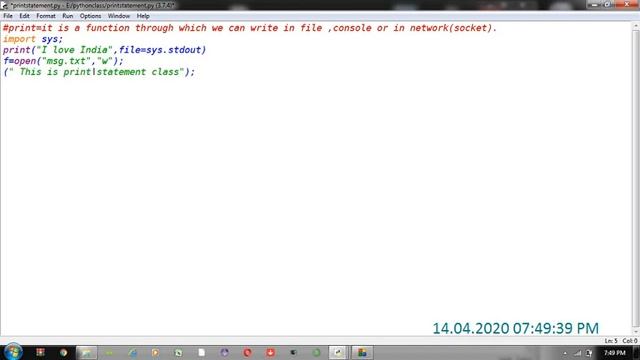Viewport: 640px width, 360px height.
Task: Open the colorful blocks taskbar icon
Action: [x=362, y=353]
